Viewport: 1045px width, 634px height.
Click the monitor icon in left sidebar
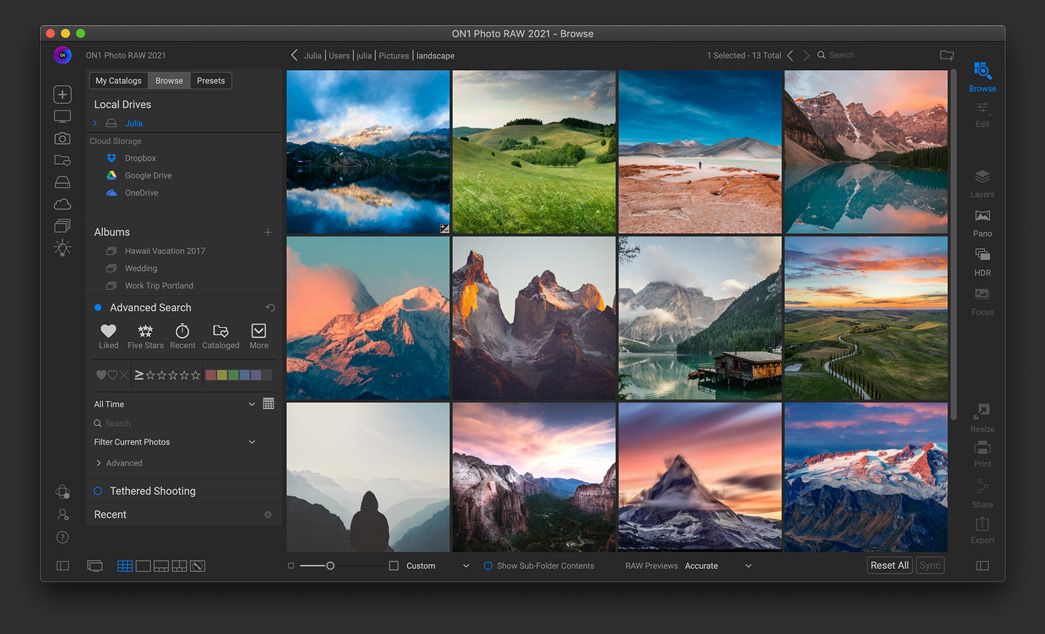tap(62, 117)
